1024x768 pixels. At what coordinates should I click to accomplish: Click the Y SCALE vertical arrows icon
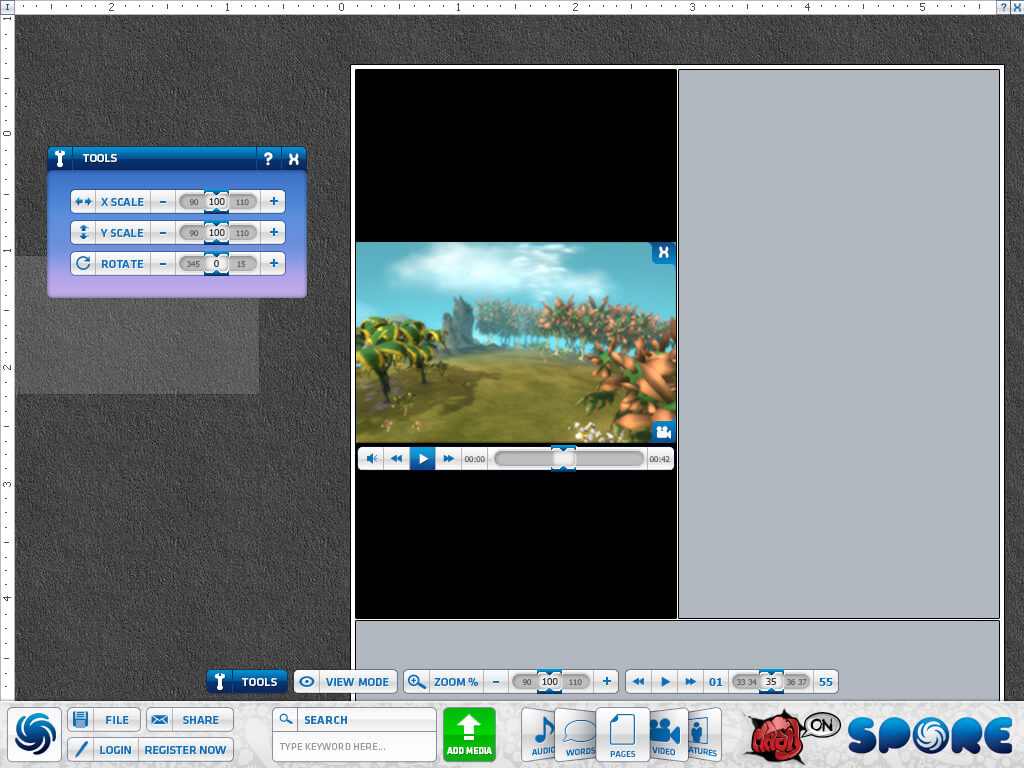[84, 232]
